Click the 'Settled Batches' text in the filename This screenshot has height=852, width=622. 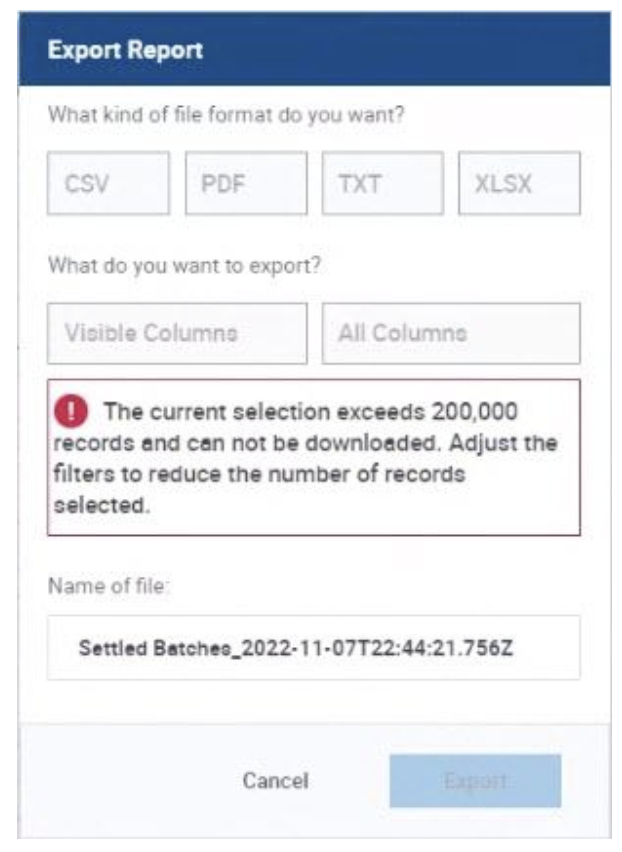tap(138, 648)
